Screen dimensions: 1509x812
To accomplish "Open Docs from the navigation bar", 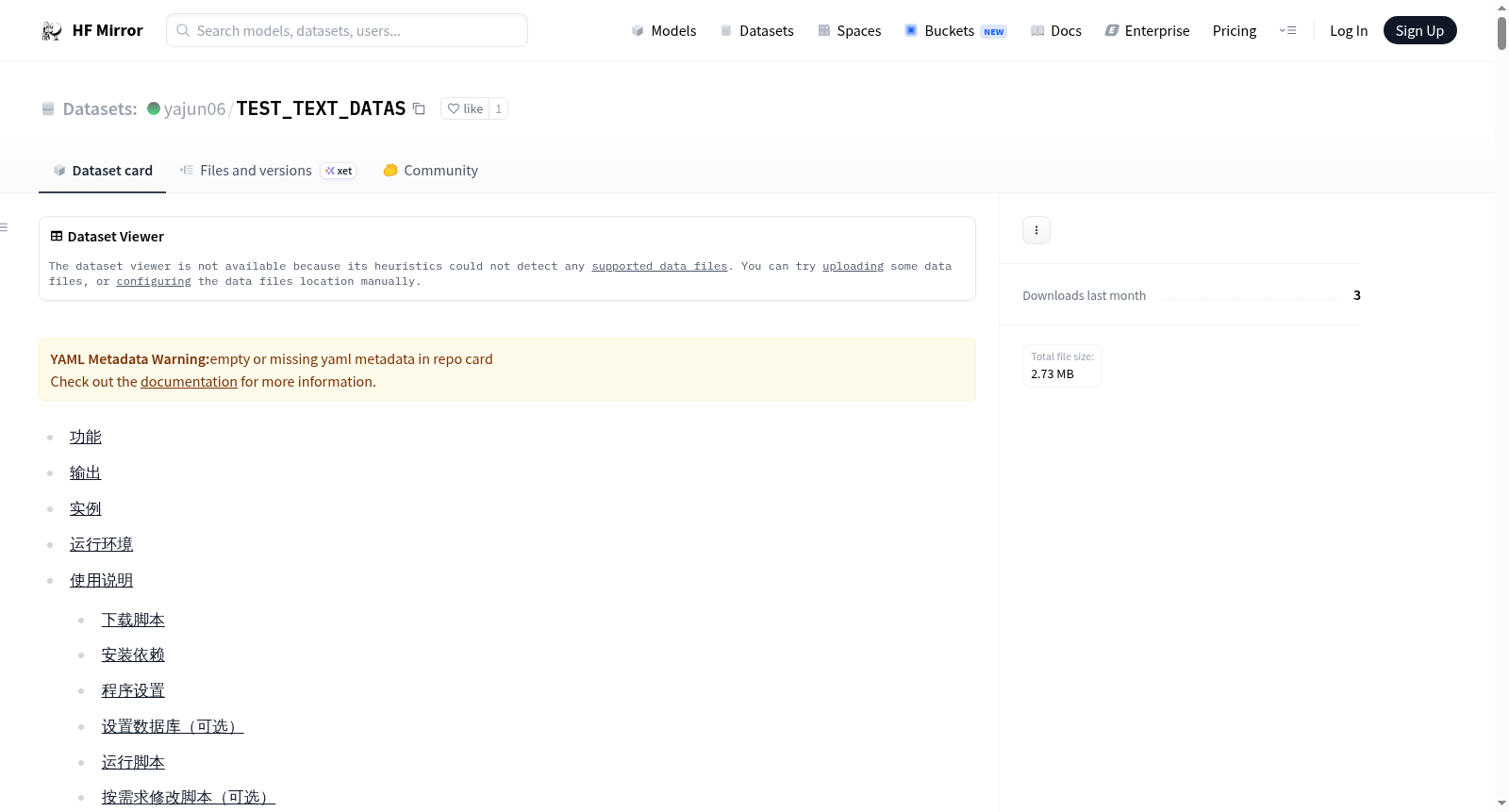I will (x=1056, y=31).
